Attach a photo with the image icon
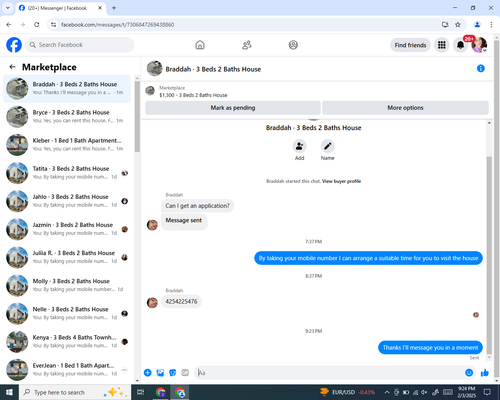The image size is (500, 400). coord(160,373)
